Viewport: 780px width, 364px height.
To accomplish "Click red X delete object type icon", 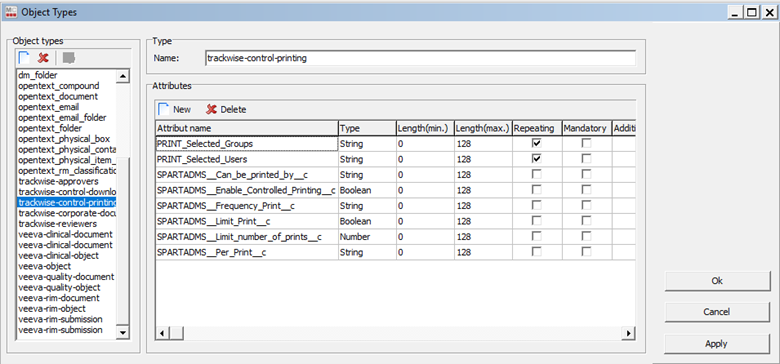I will [43, 58].
